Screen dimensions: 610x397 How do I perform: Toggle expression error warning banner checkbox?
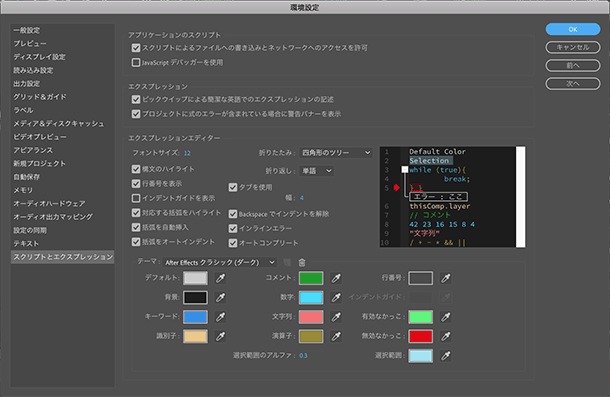(x=136, y=114)
